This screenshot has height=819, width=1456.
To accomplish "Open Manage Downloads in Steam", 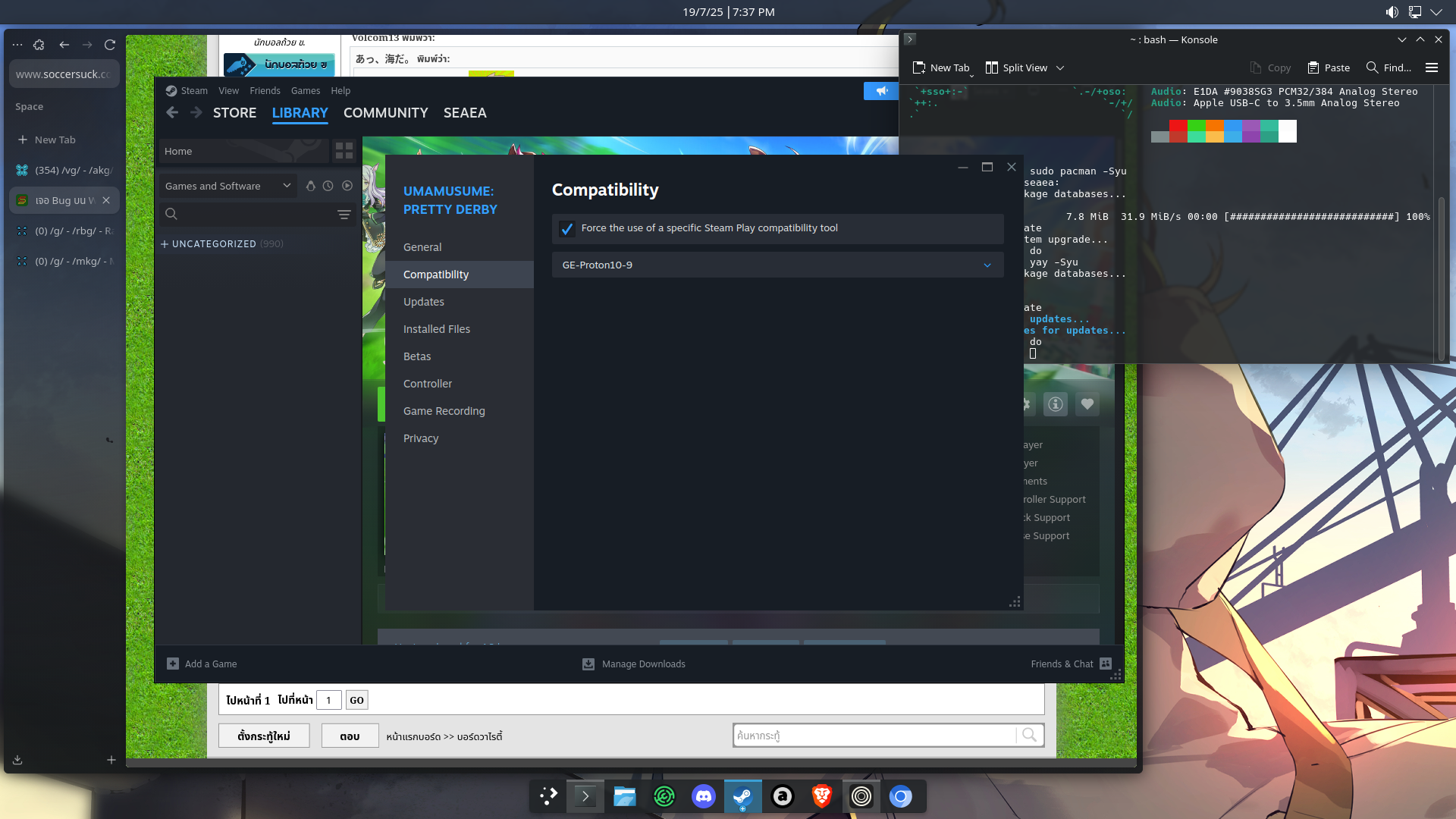I will 634,664.
